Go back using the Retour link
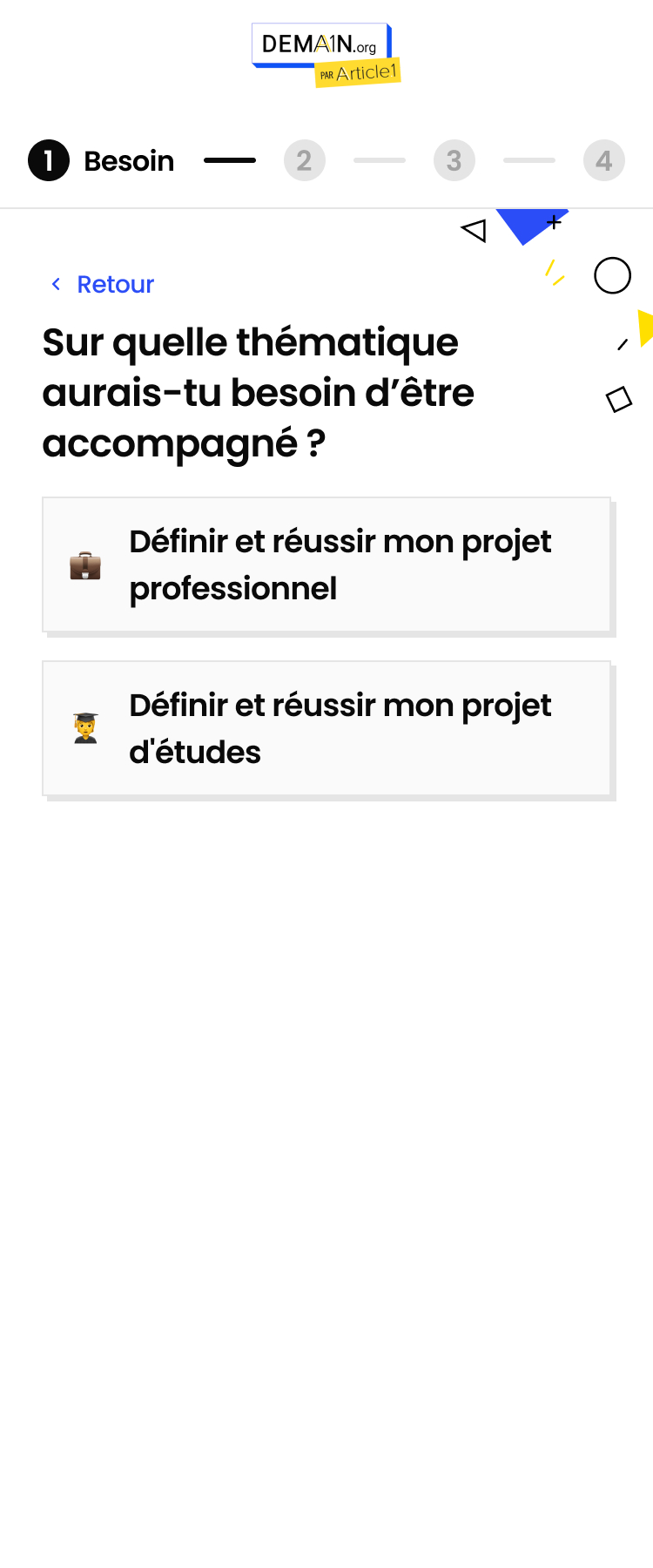 pyautogui.click(x=115, y=284)
